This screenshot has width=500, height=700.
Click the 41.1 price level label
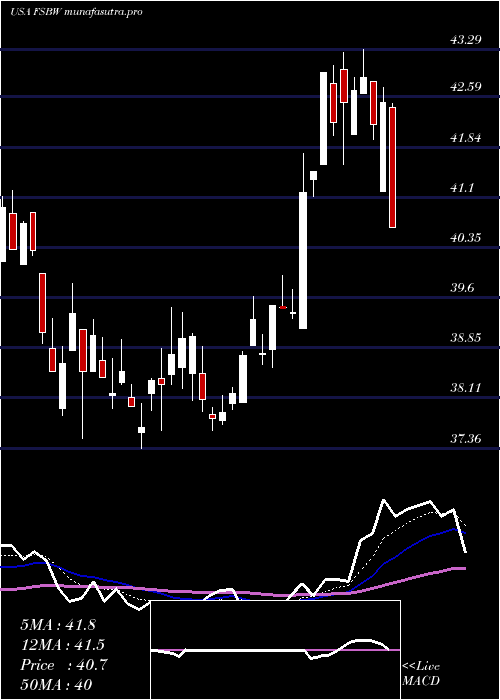tap(462, 188)
